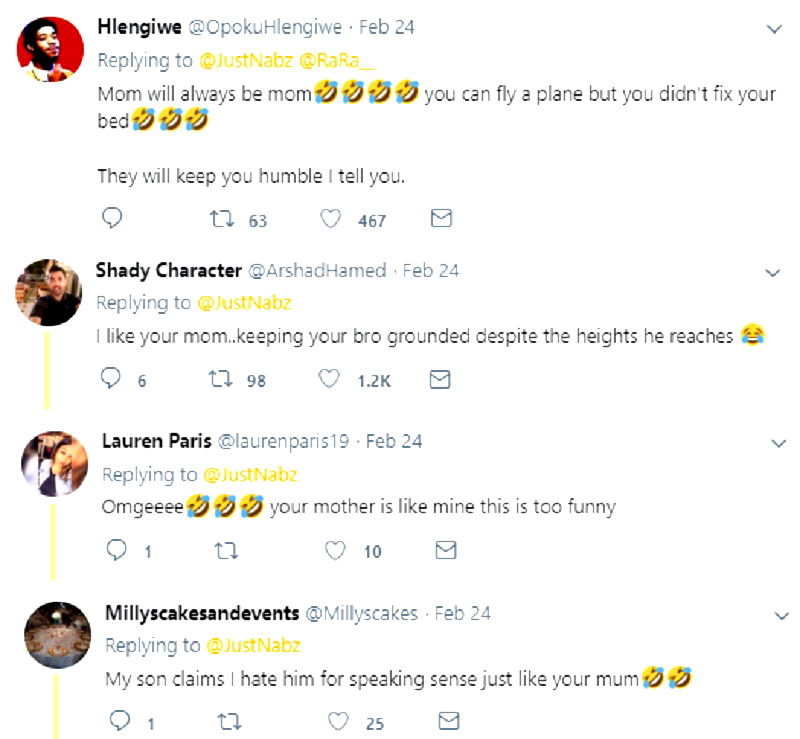The height and width of the screenshot is (739, 800).
Task: Click Millyscakesandevents' display name
Action: click(200, 613)
